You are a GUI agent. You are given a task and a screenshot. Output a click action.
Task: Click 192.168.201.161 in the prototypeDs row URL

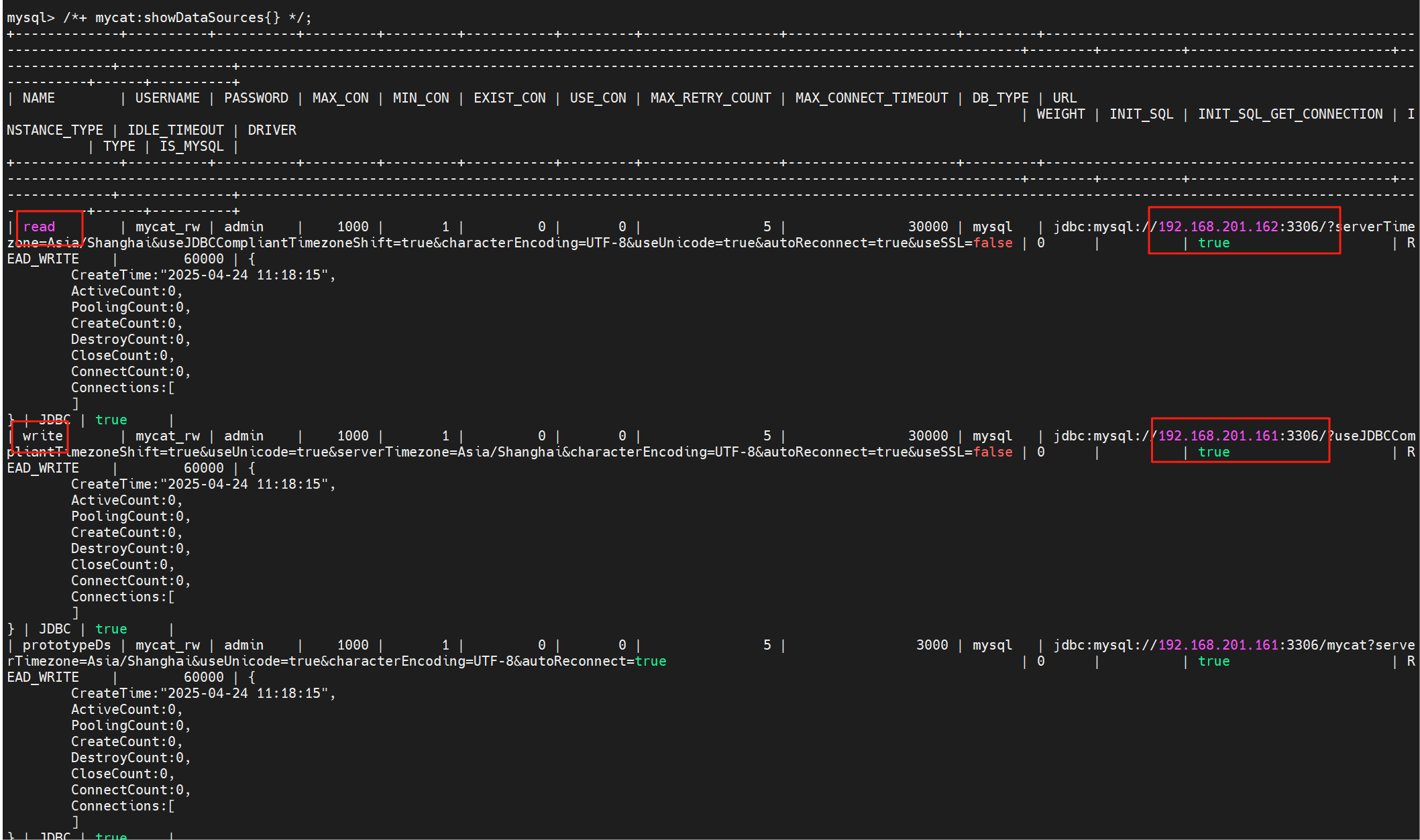[1218, 645]
